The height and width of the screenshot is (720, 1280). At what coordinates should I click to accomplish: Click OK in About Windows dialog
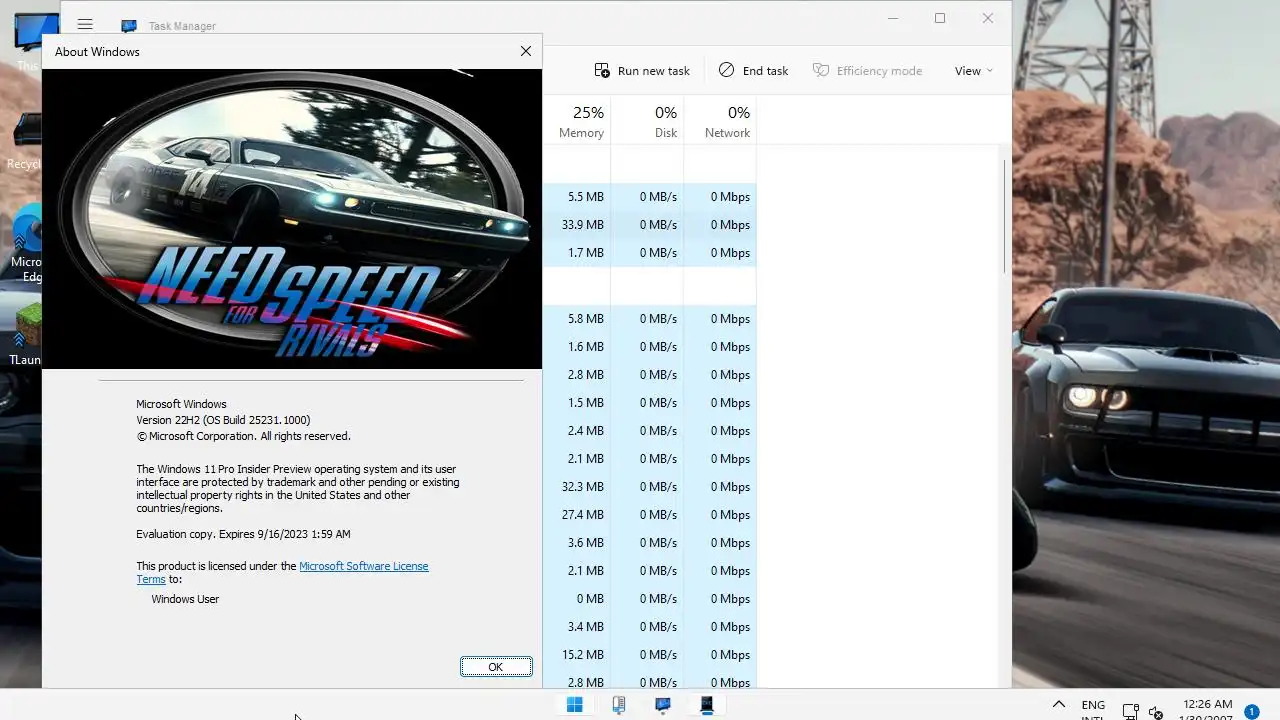point(496,667)
